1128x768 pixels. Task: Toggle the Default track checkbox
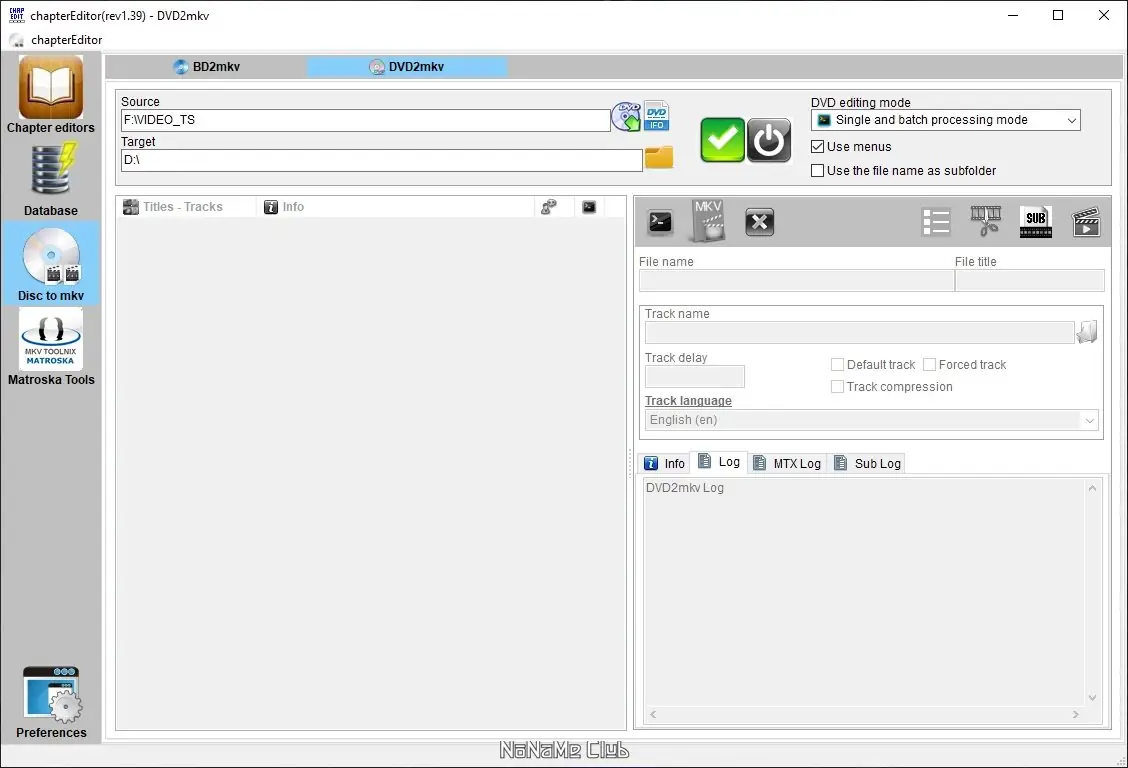[x=837, y=365]
